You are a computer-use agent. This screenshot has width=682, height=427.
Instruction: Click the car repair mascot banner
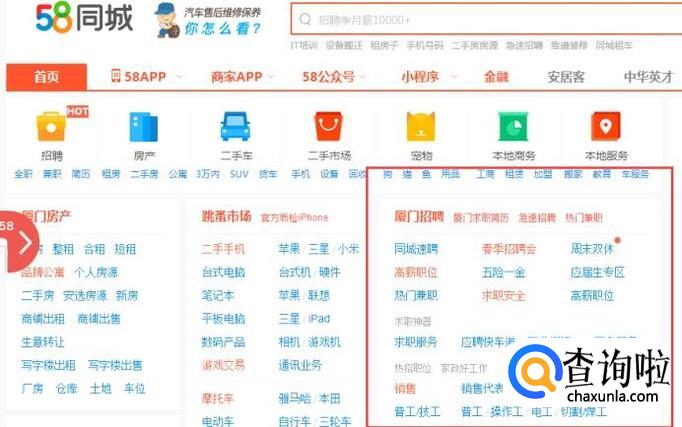tap(208, 20)
